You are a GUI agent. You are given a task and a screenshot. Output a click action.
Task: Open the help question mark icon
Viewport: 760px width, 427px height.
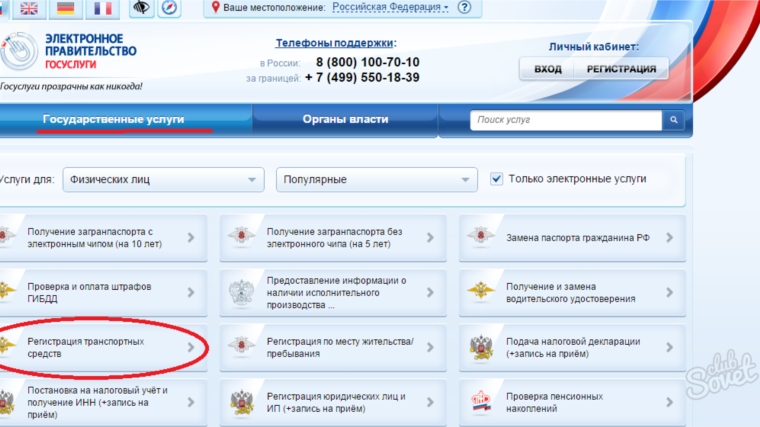(x=464, y=7)
